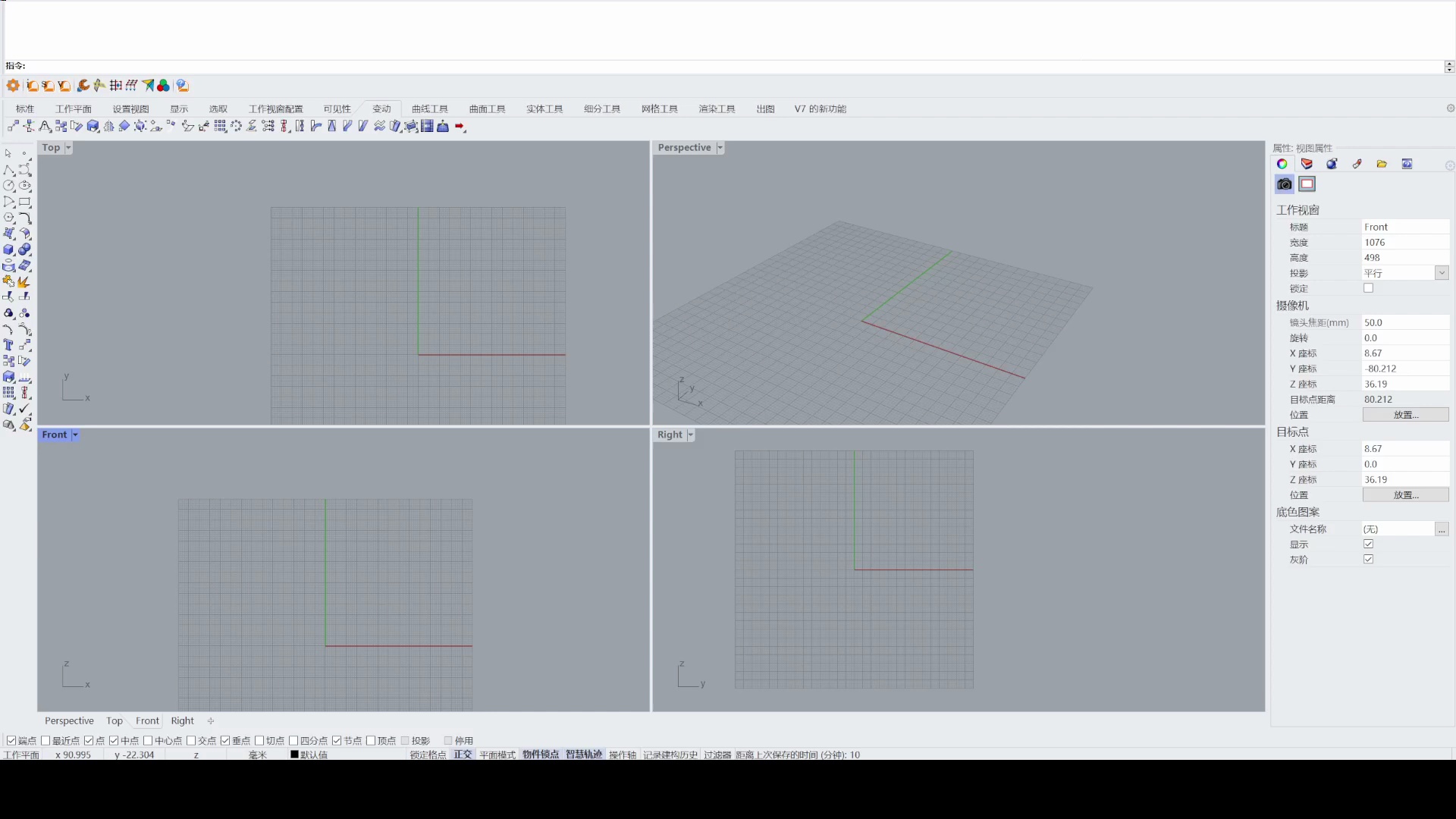1456x819 pixels.
Task: Open the render sphere panel icon
Action: click(1332, 164)
